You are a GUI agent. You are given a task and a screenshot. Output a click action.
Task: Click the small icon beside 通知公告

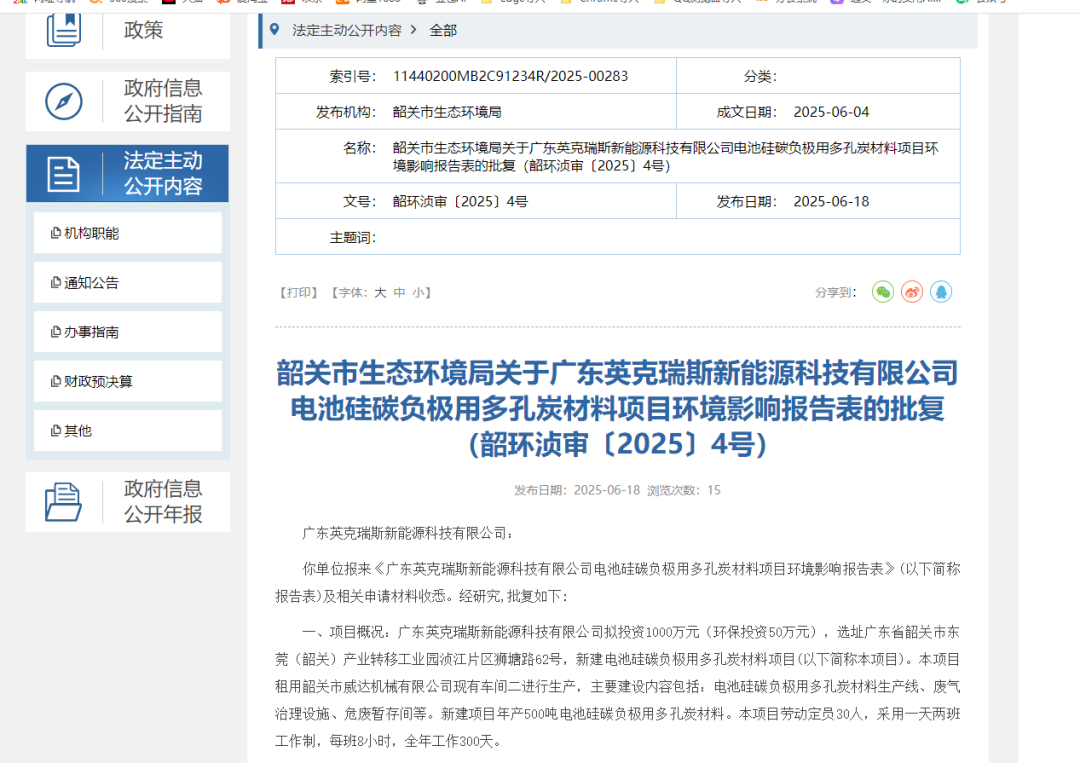[x=56, y=282]
